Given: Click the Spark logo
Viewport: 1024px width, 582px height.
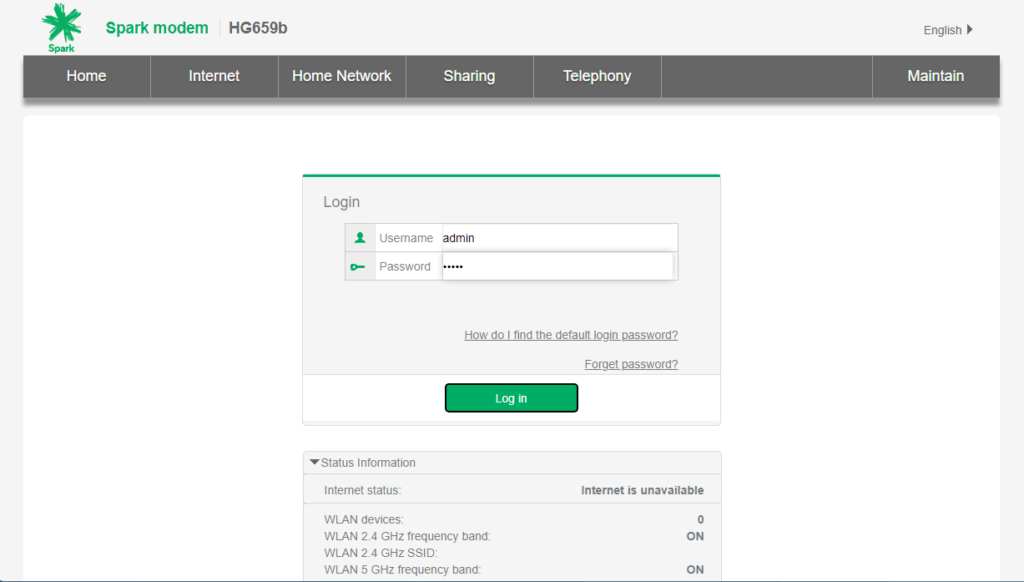Looking at the screenshot, I should (x=61, y=27).
